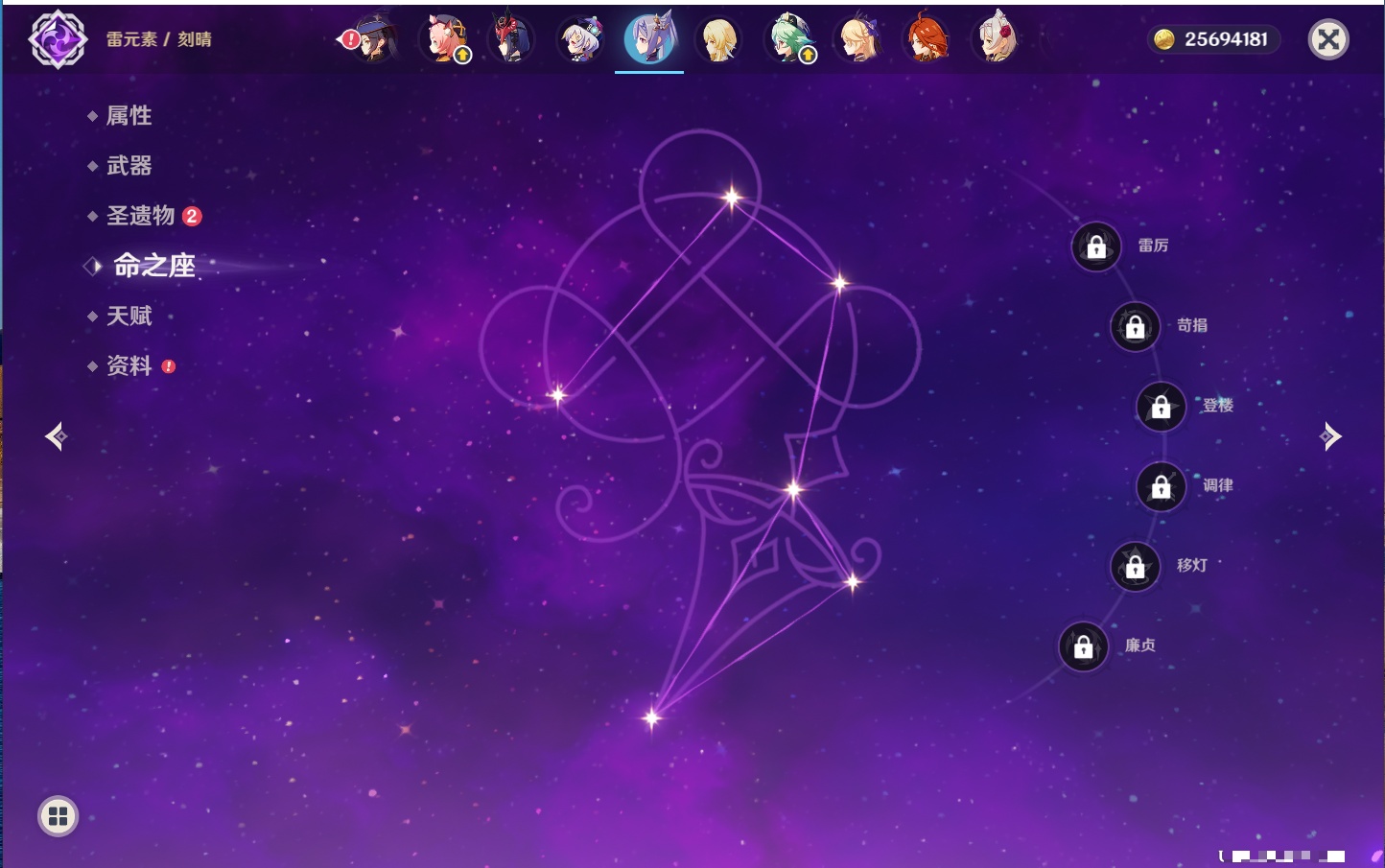Switch to the 天赋 talents tab

(x=129, y=316)
